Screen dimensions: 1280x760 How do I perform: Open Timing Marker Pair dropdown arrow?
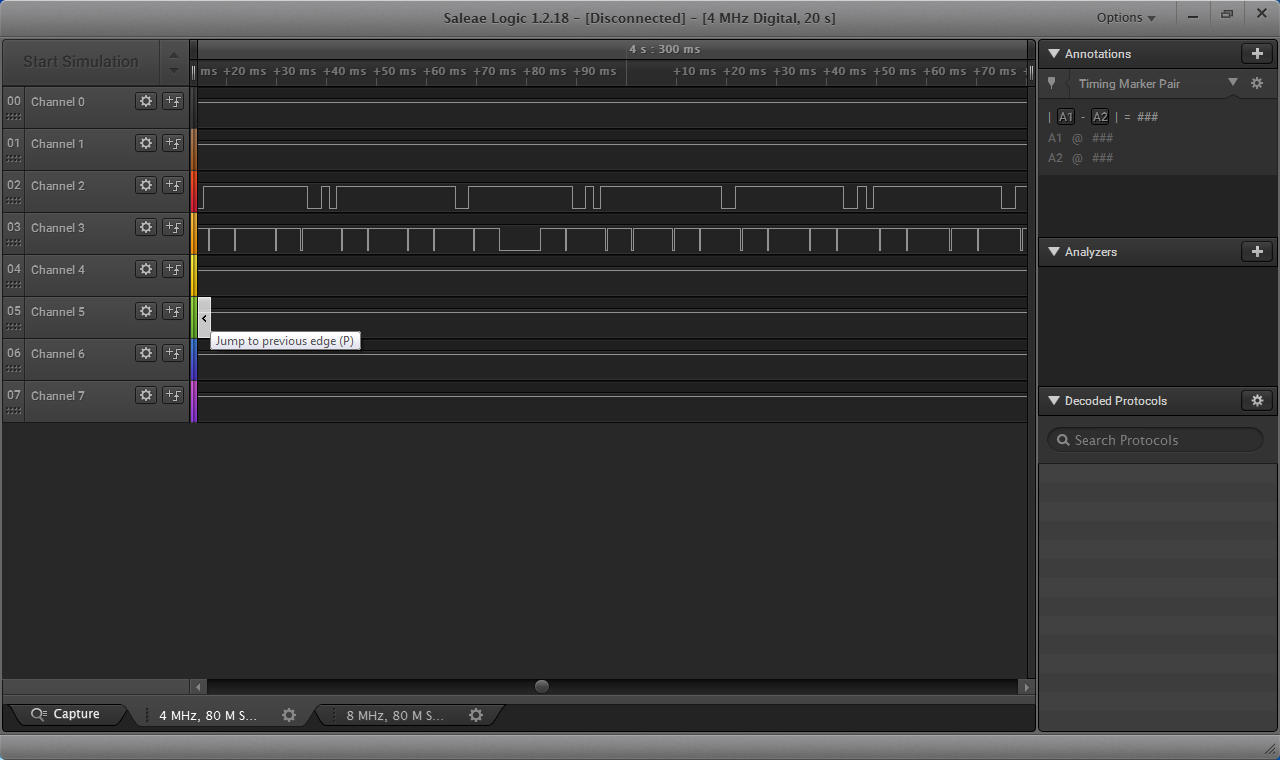click(x=1233, y=83)
